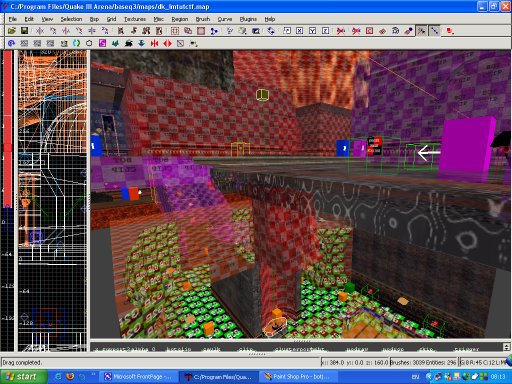Flip selection along X axis

point(40,31)
